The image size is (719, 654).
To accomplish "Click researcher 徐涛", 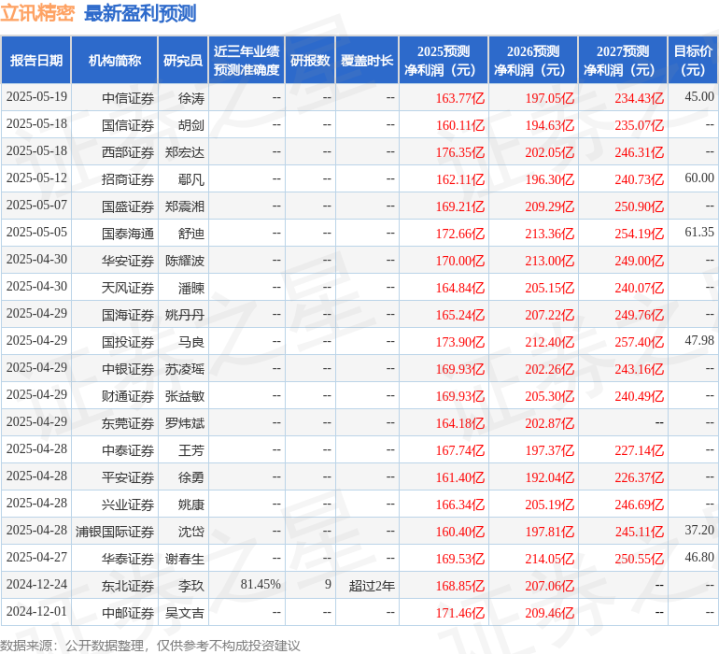I will point(191,98).
